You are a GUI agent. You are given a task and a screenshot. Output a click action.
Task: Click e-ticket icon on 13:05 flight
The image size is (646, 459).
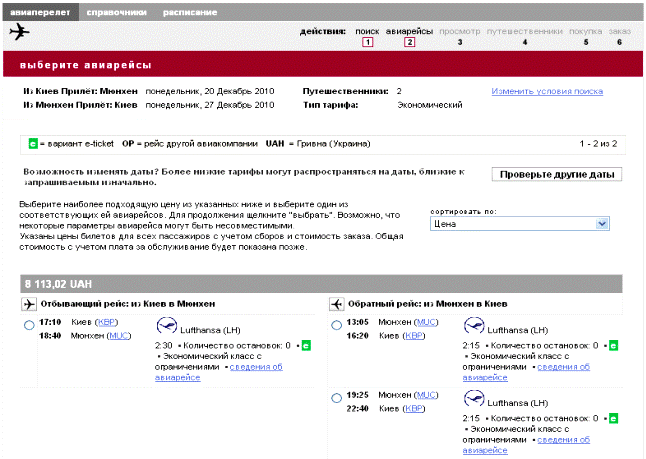pos(613,346)
